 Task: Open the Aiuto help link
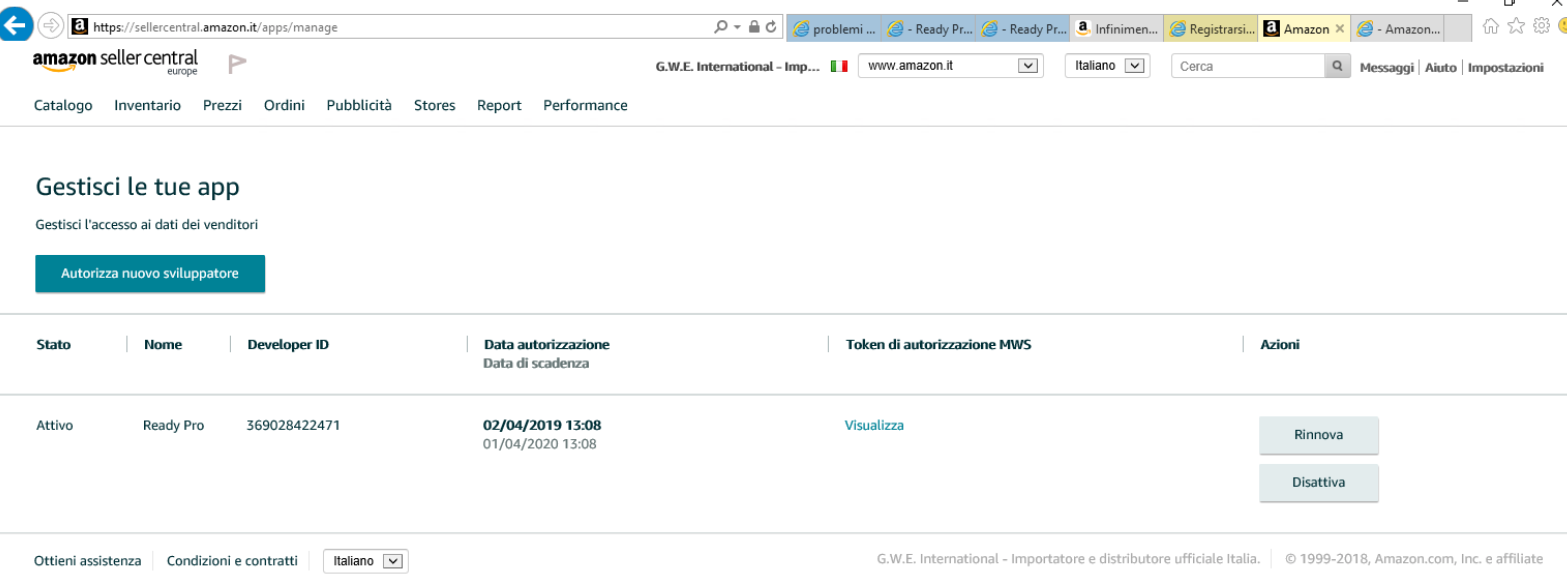click(x=1440, y=67)
